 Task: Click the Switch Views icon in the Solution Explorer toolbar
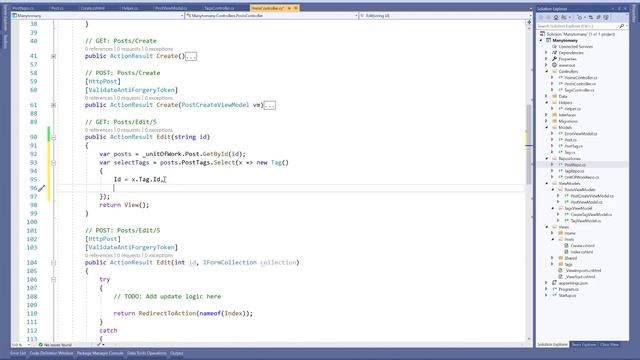[x=564, y=18]
